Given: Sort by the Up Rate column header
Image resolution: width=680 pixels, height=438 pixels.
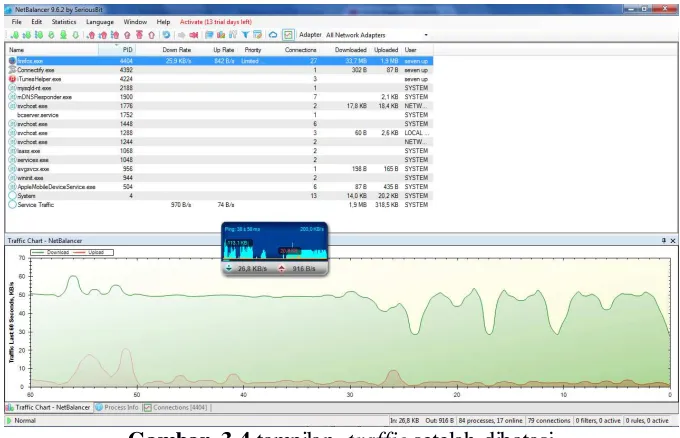Looking at the screenshot, I should point(214,50).
